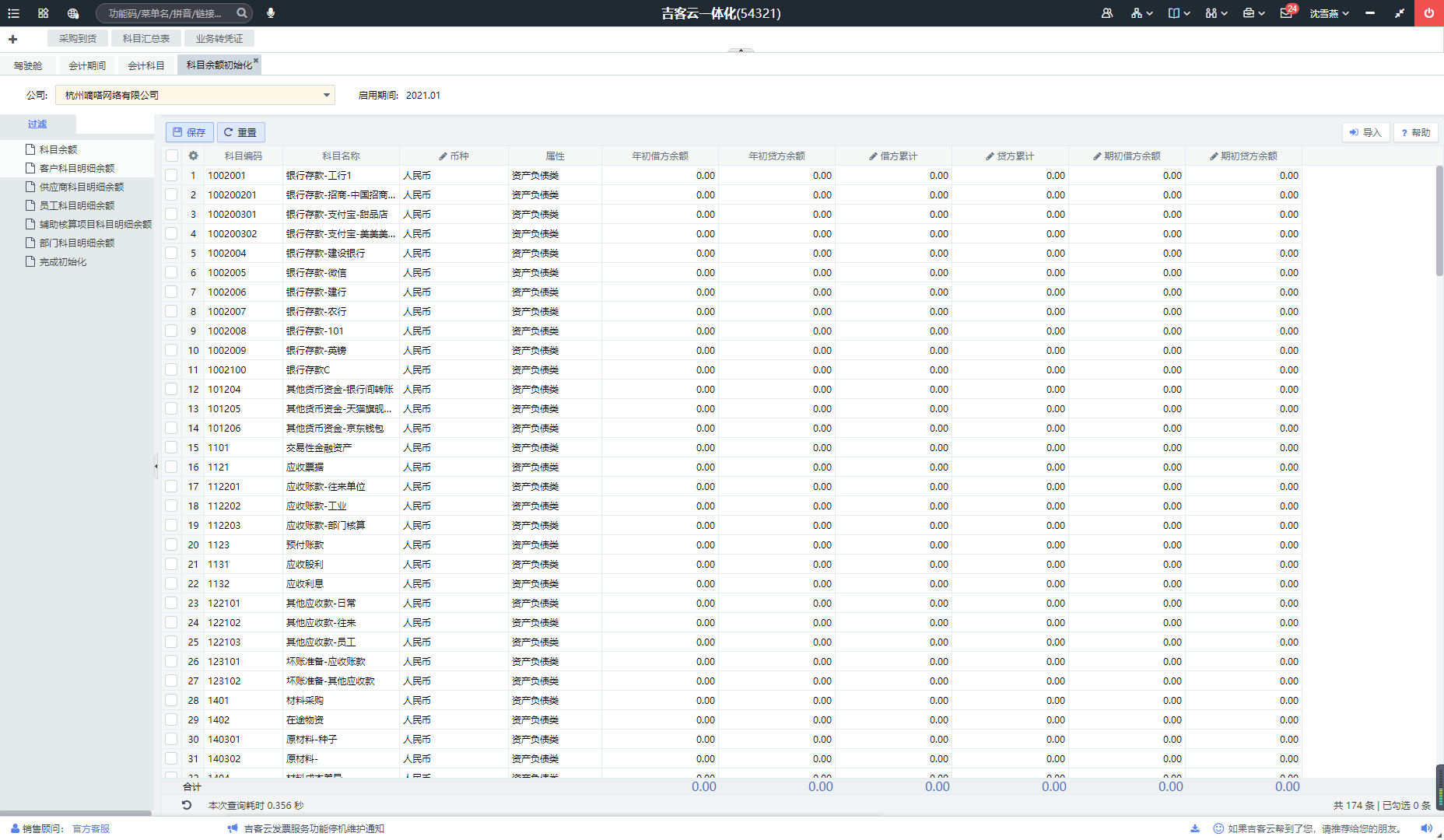1444x840 pixels.
Task: Click the 借方累计 column header
Action: click(x=894, y=156)
